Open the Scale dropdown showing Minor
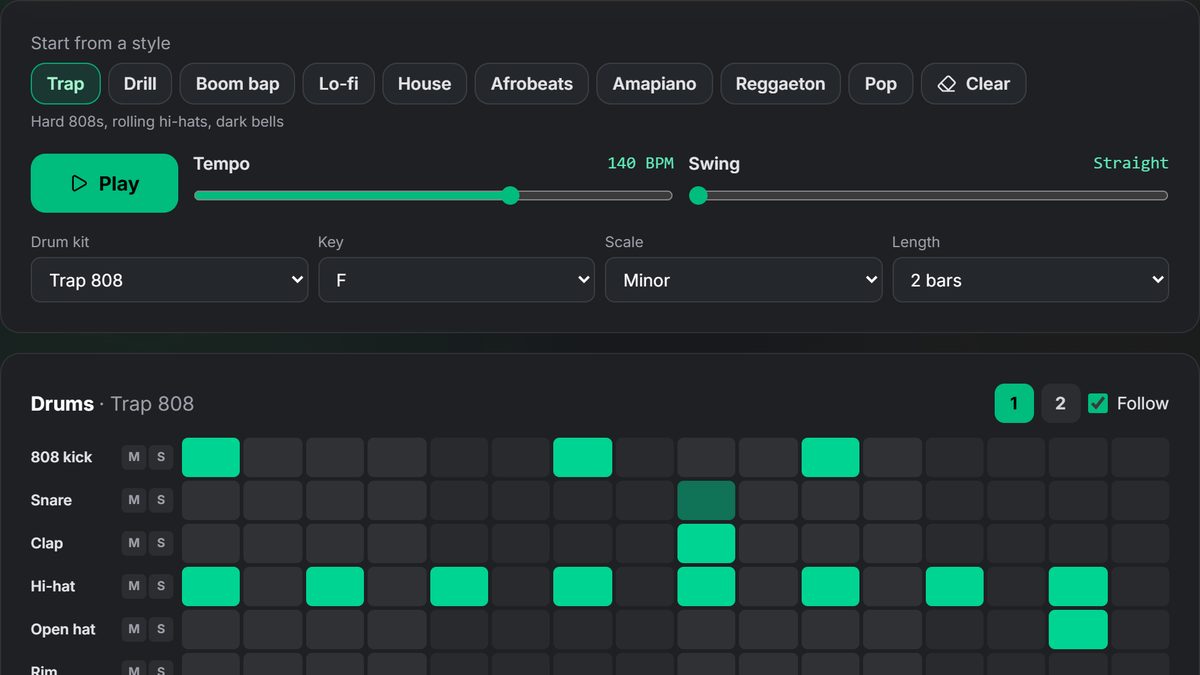 click(743, 280)
